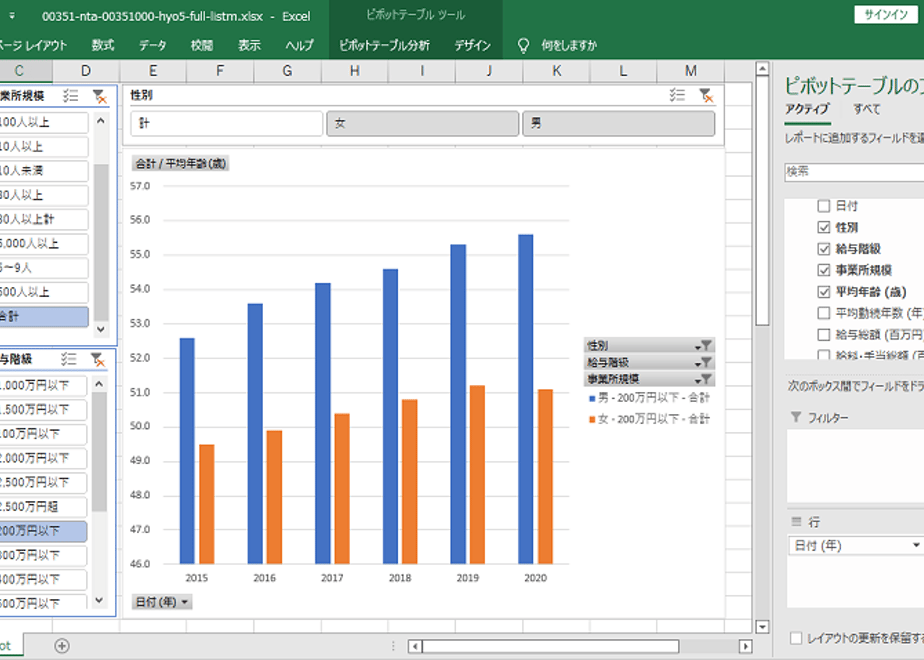Click the 検索 field search box
Viewport: 924px width, 660px height.
(x=854, y=171)
